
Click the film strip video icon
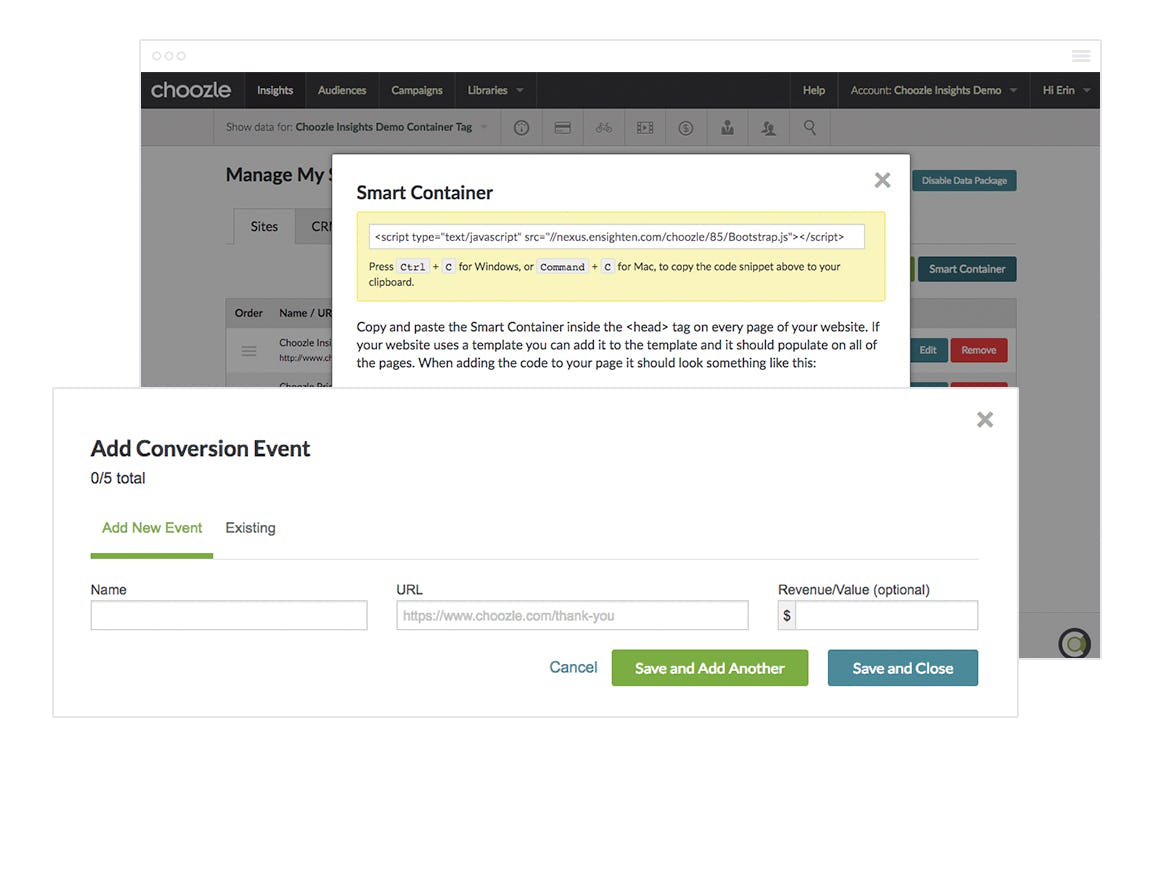645,128
